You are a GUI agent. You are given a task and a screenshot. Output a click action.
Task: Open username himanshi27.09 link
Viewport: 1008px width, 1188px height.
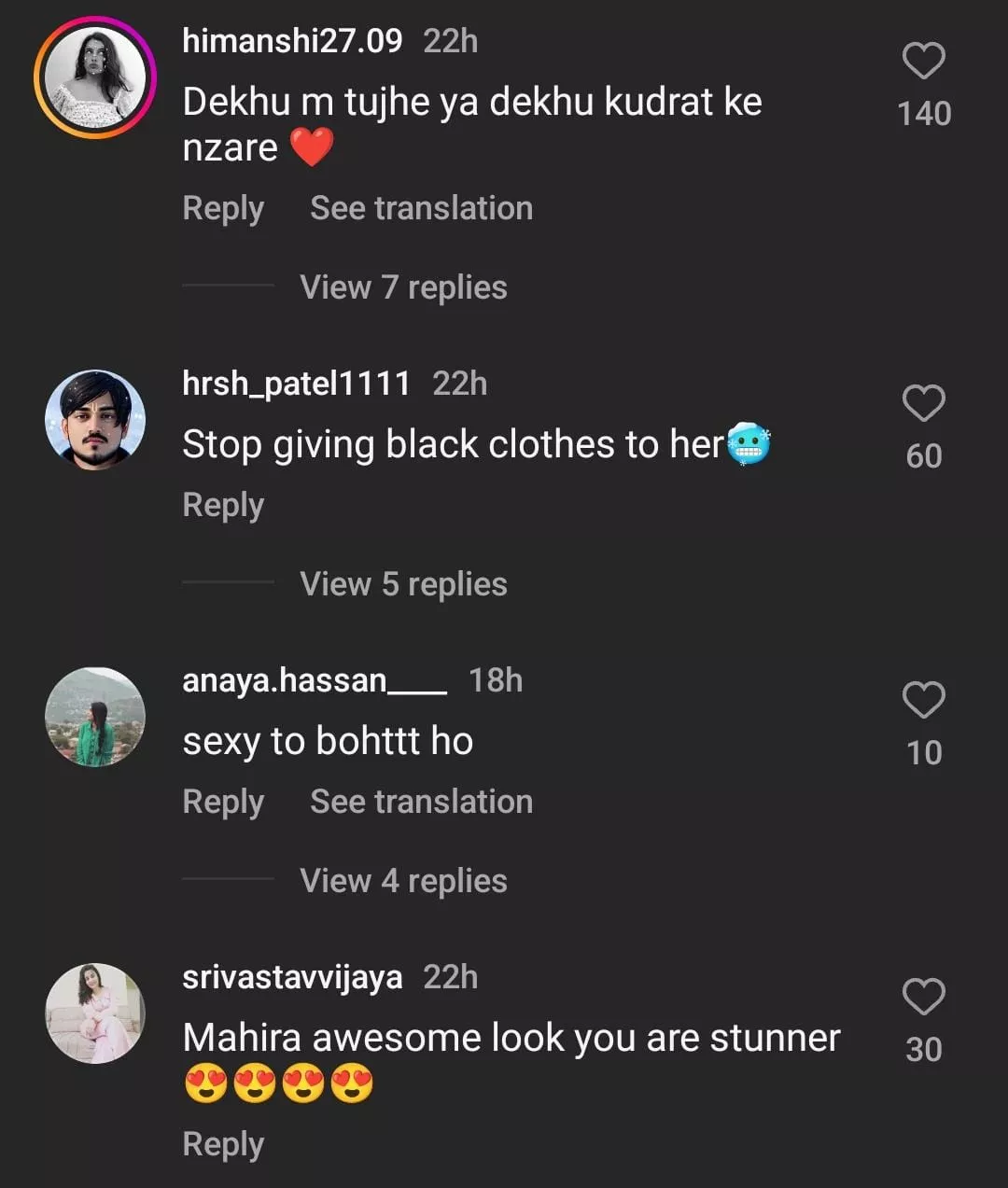click(292, 41)
